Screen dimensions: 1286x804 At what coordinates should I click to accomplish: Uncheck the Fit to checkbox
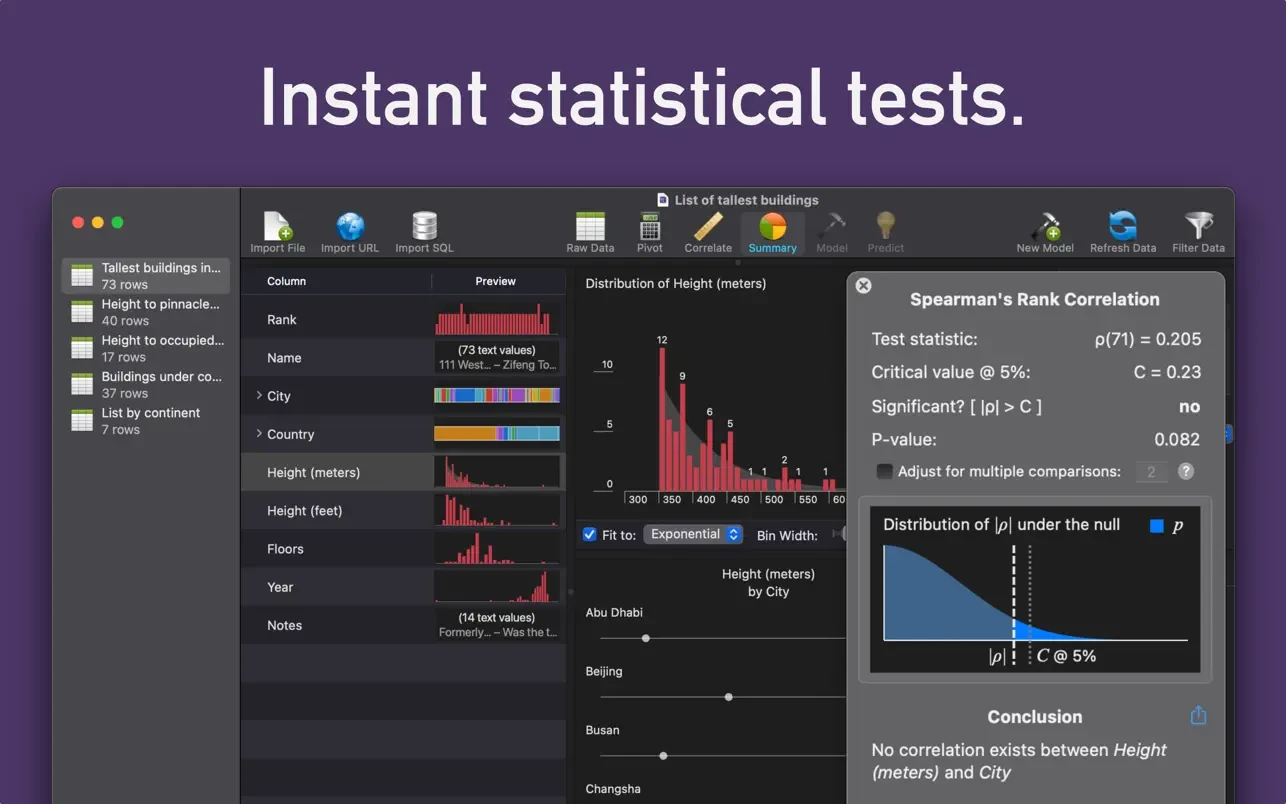(589, 535)
